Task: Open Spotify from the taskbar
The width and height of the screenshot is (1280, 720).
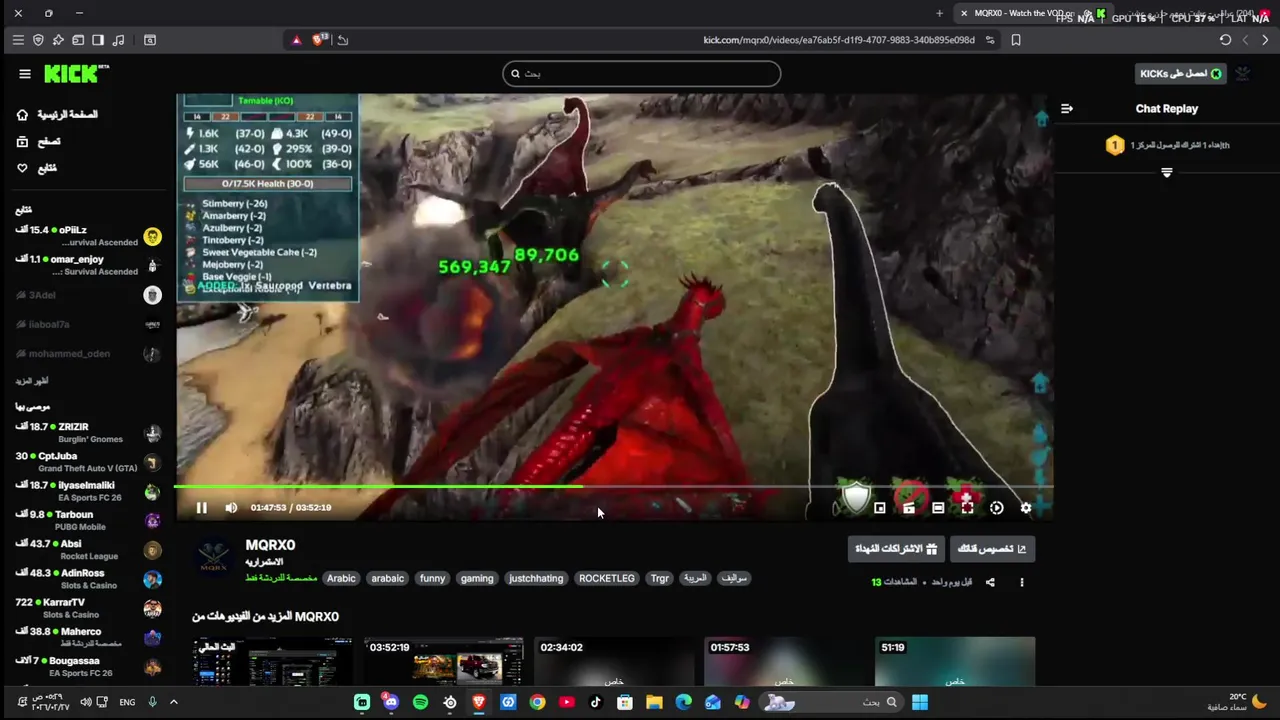Action: tap(420, 702)
